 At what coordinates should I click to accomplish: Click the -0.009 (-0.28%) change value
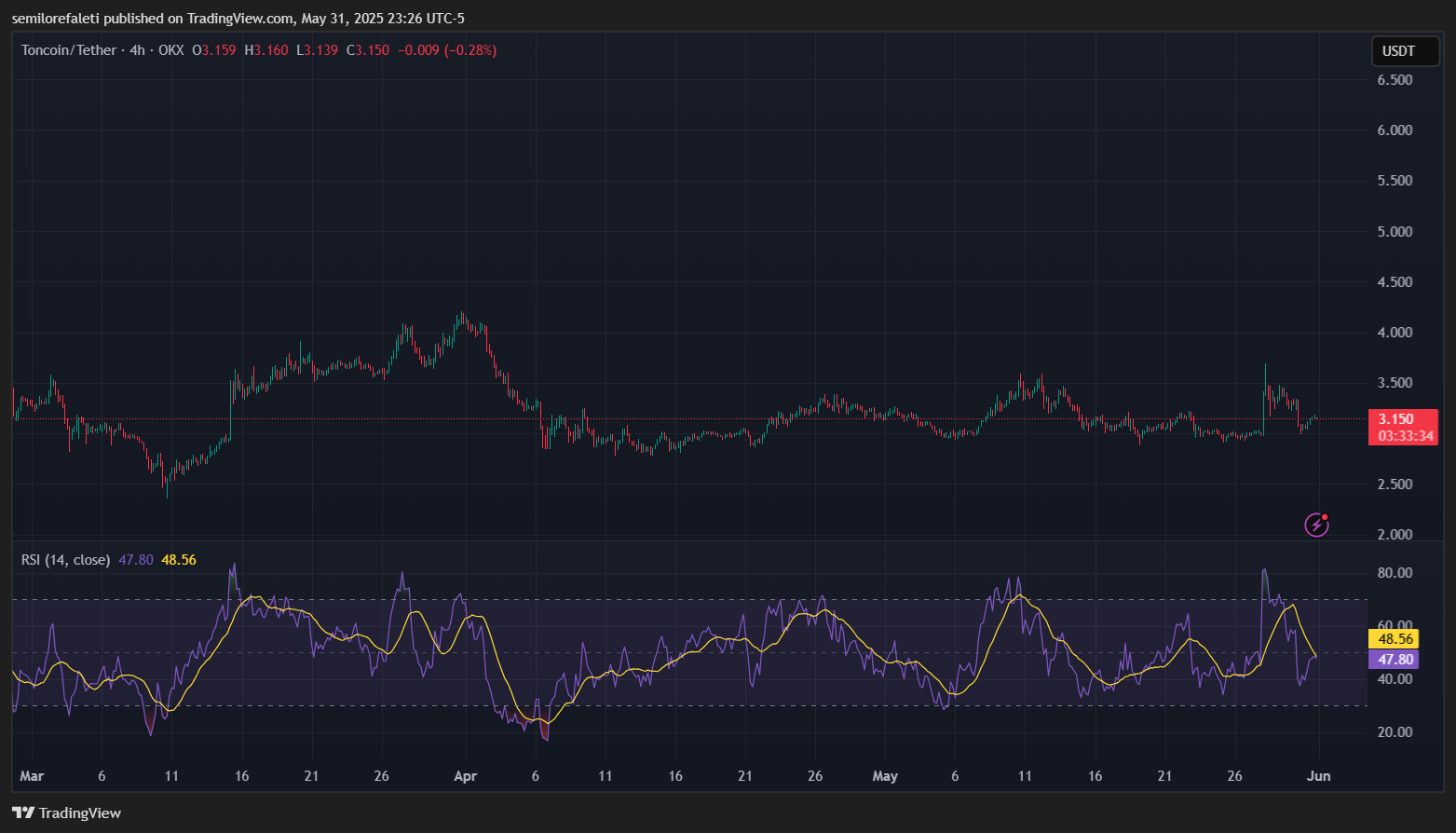[447, 50]
